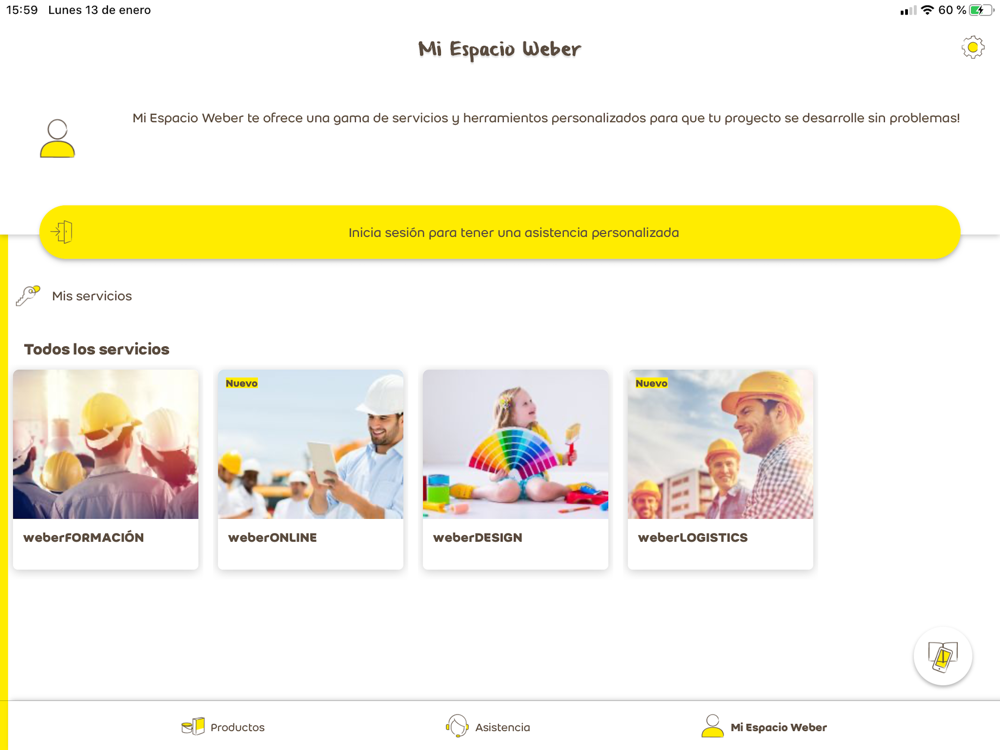The width and height of the screenshot is (1000, 750).
Task: Click the Mi Espacio Weber person icon
Action: tap(712, 726)
